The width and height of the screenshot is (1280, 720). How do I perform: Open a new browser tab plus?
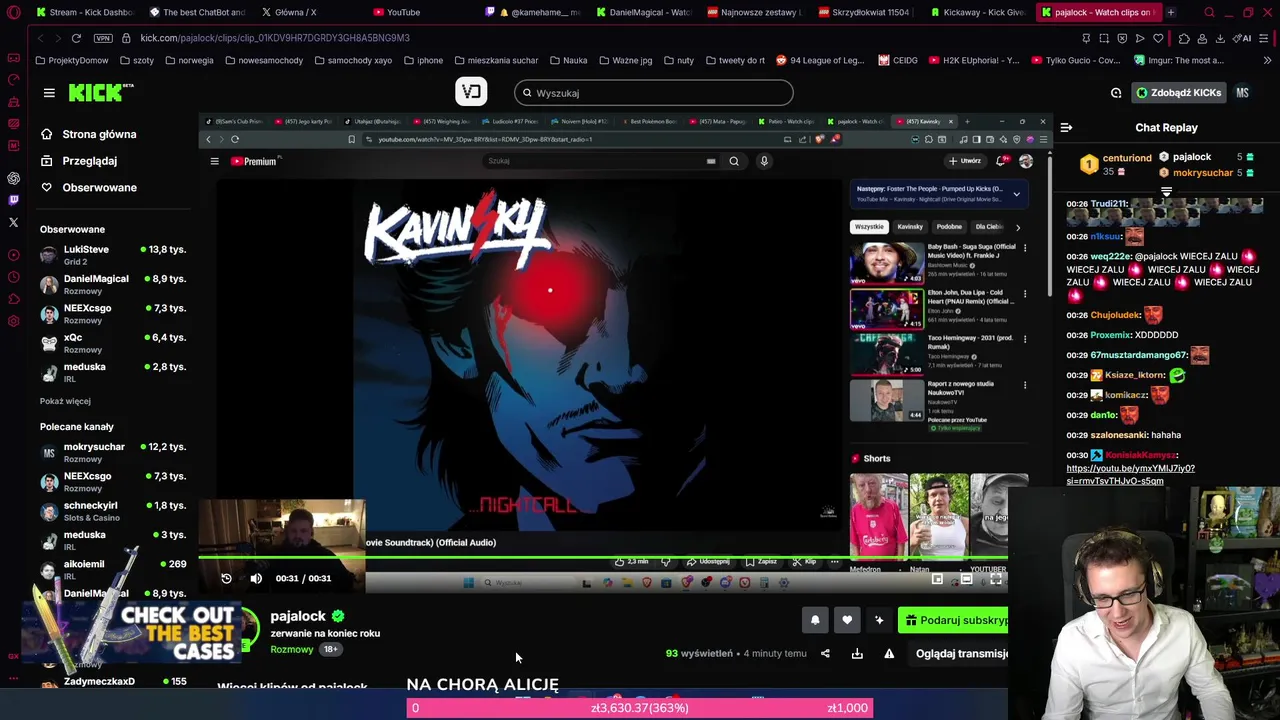pyautogui.click(x=1171, y=12)
